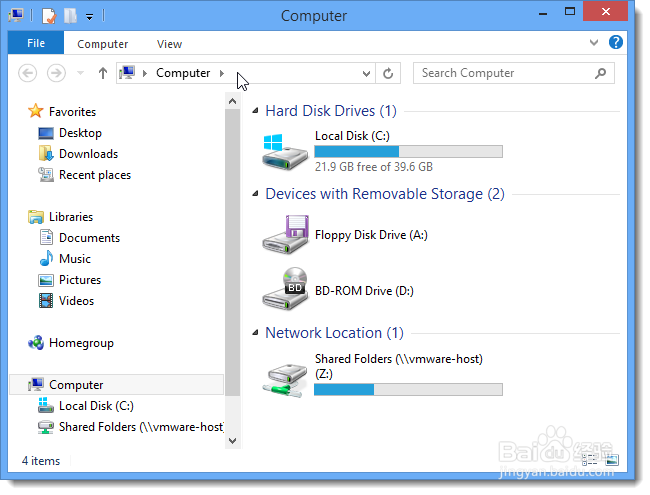
Task: Click the Music note icon in Libraries
Action: click(46, 258)
